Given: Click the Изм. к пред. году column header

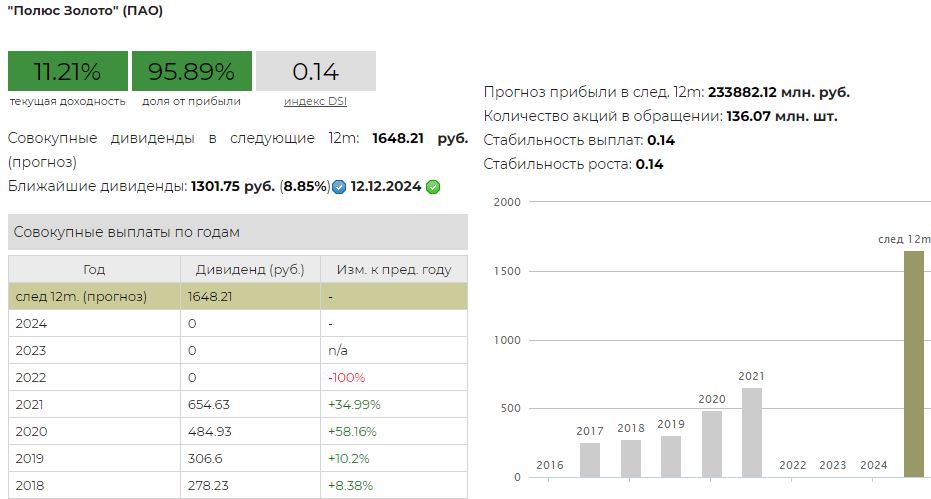Looking at the screenshot, I should [394, 270].
